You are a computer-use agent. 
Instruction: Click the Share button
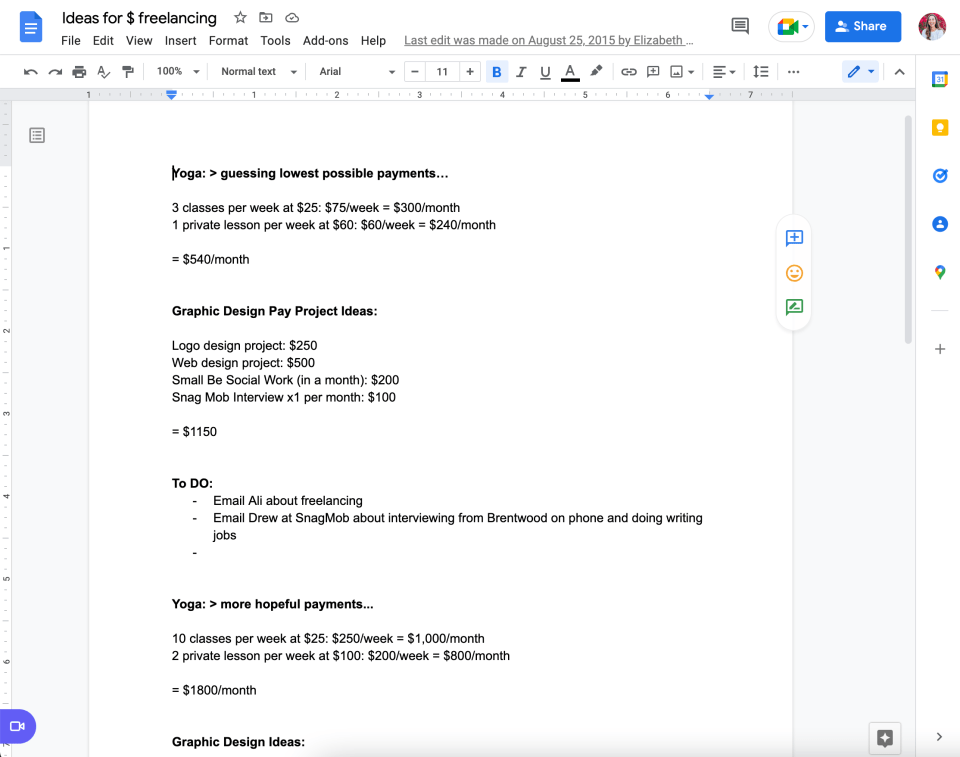(862, 26)
